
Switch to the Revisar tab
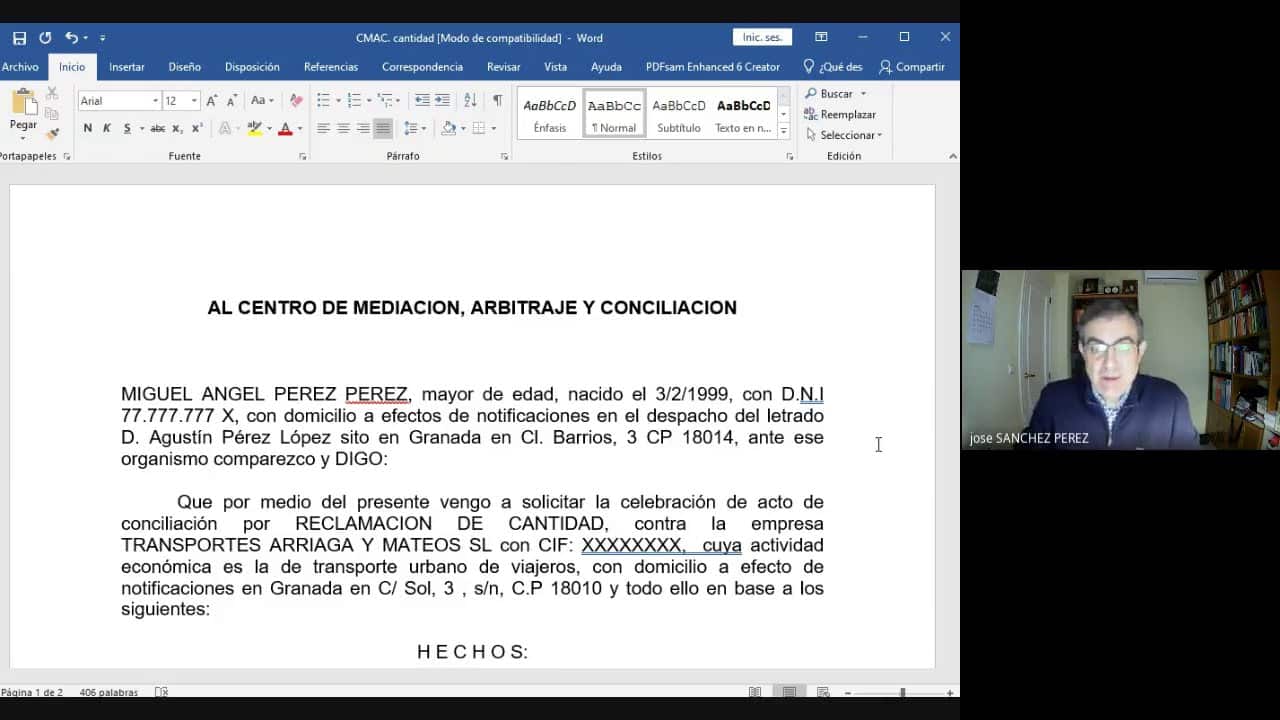point(503,67)
